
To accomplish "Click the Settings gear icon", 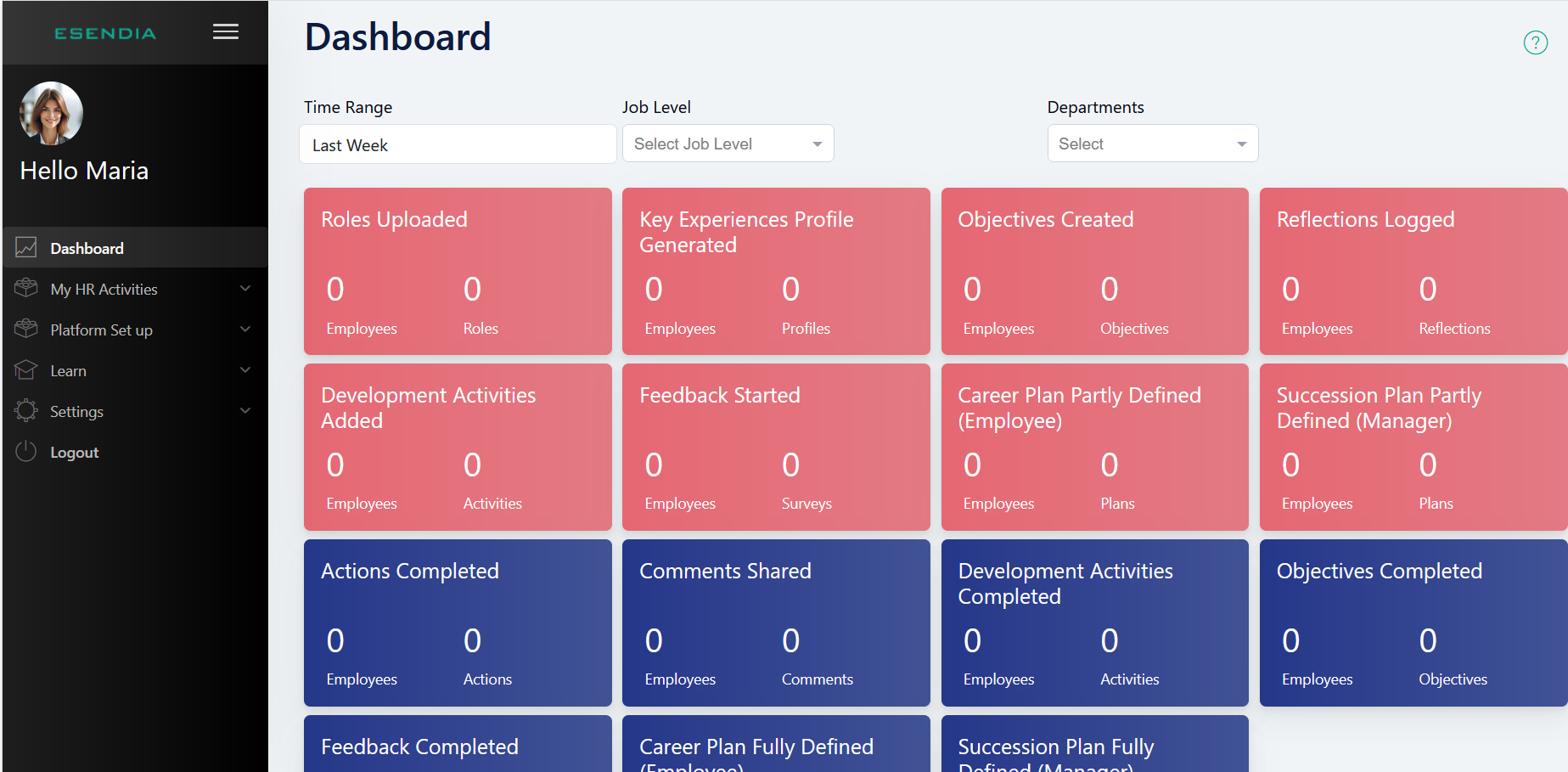I will [26, 411].
